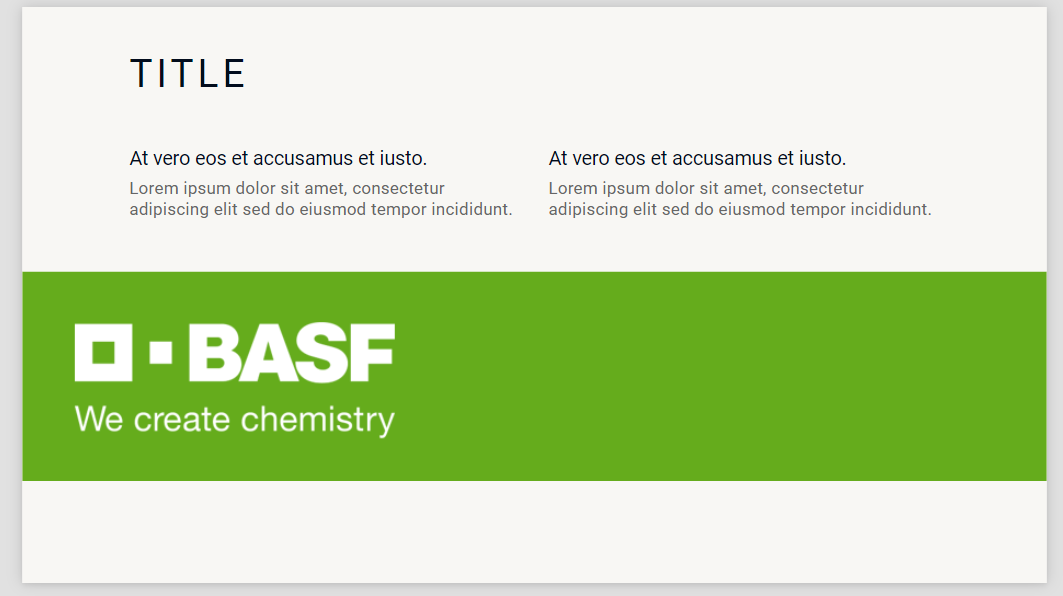This screenshot has width=1063, height=596.
Task: Select the TITLE heading text
Action: click(x=188, y=74)
